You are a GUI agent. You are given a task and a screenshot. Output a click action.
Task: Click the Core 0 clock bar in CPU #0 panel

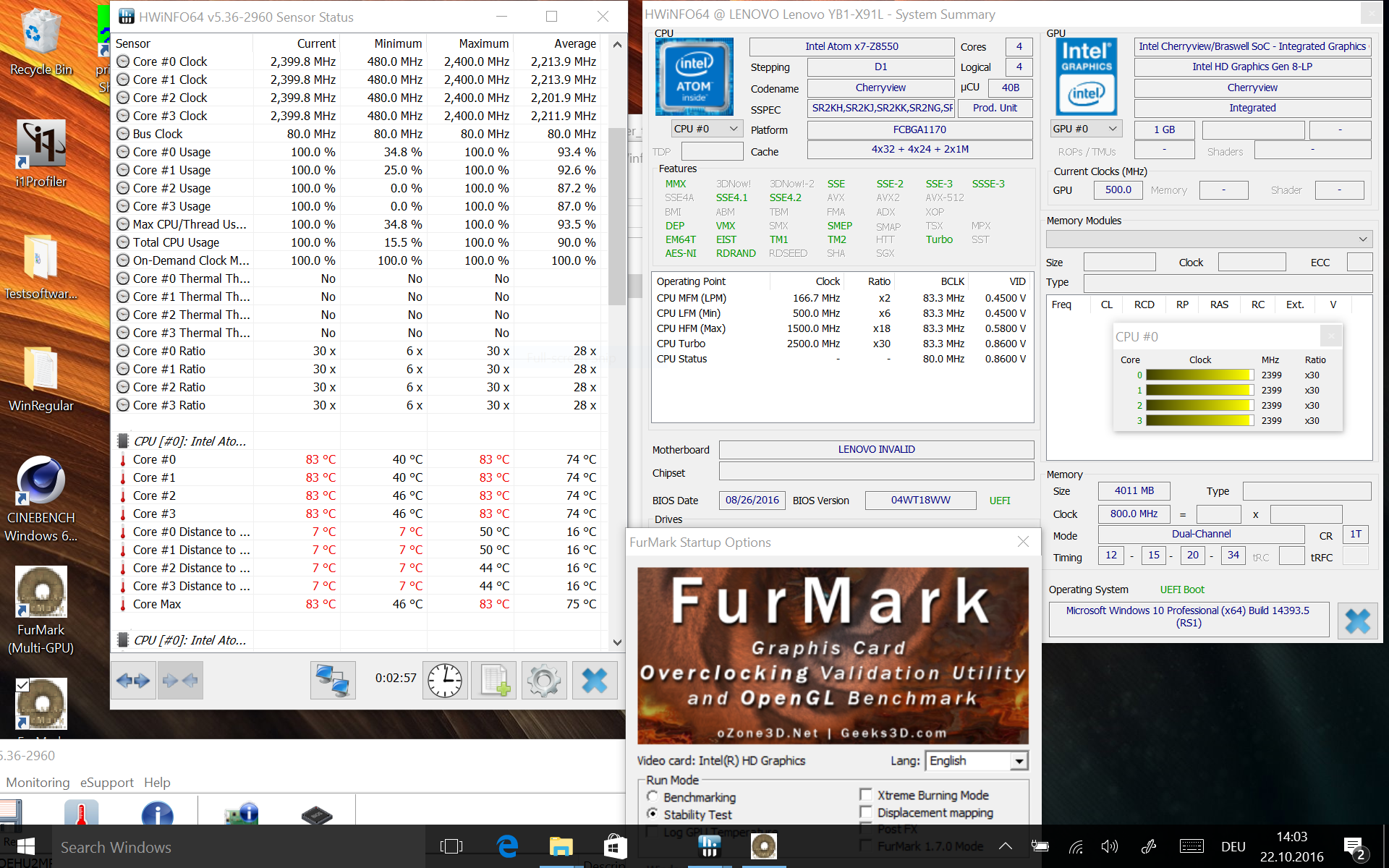pos(1199,375)
